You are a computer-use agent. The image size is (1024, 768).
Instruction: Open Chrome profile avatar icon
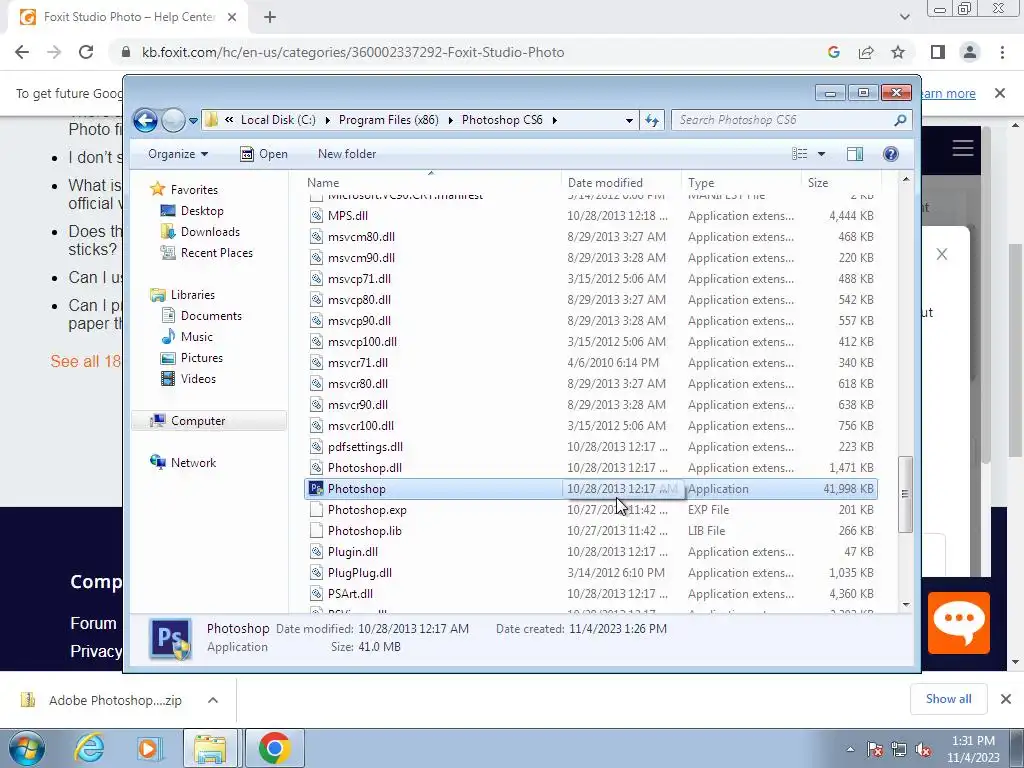[970, 52]
